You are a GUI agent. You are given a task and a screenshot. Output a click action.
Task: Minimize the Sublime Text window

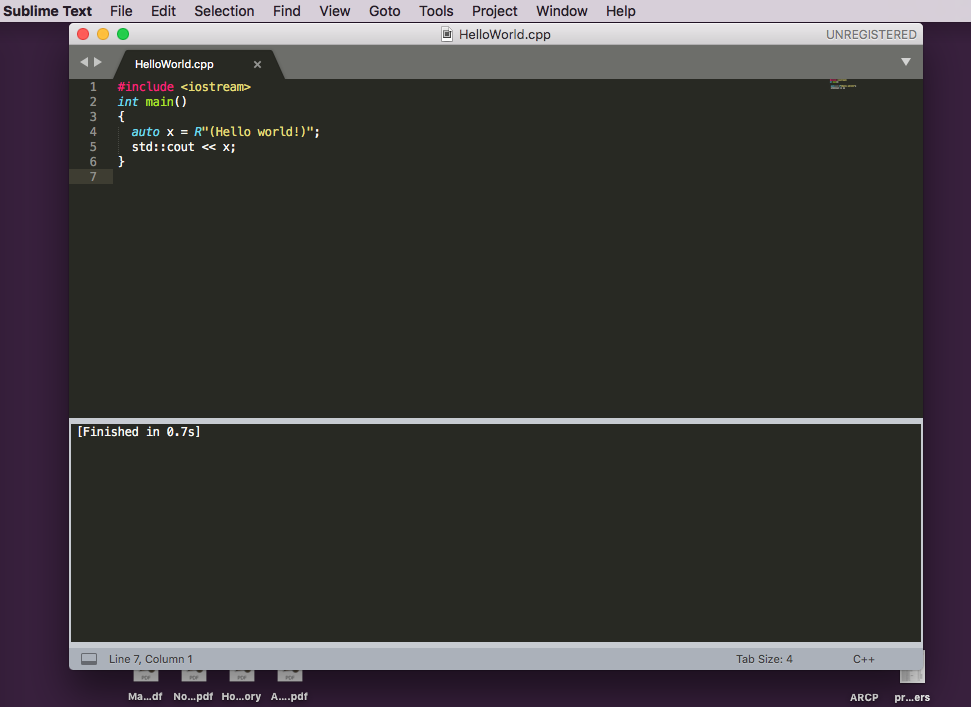tap(103, 34)
